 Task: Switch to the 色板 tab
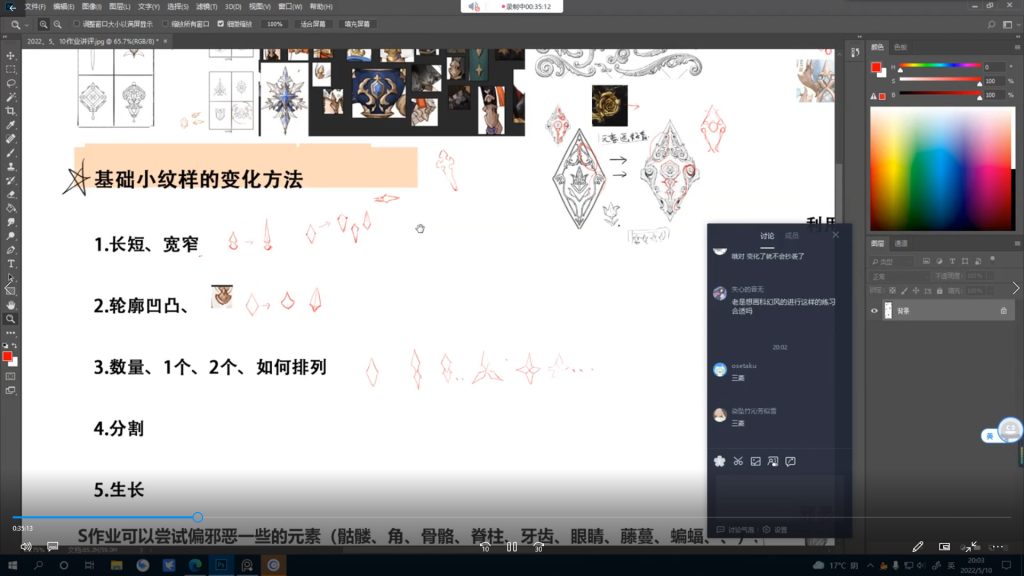[x=900, y=47]
